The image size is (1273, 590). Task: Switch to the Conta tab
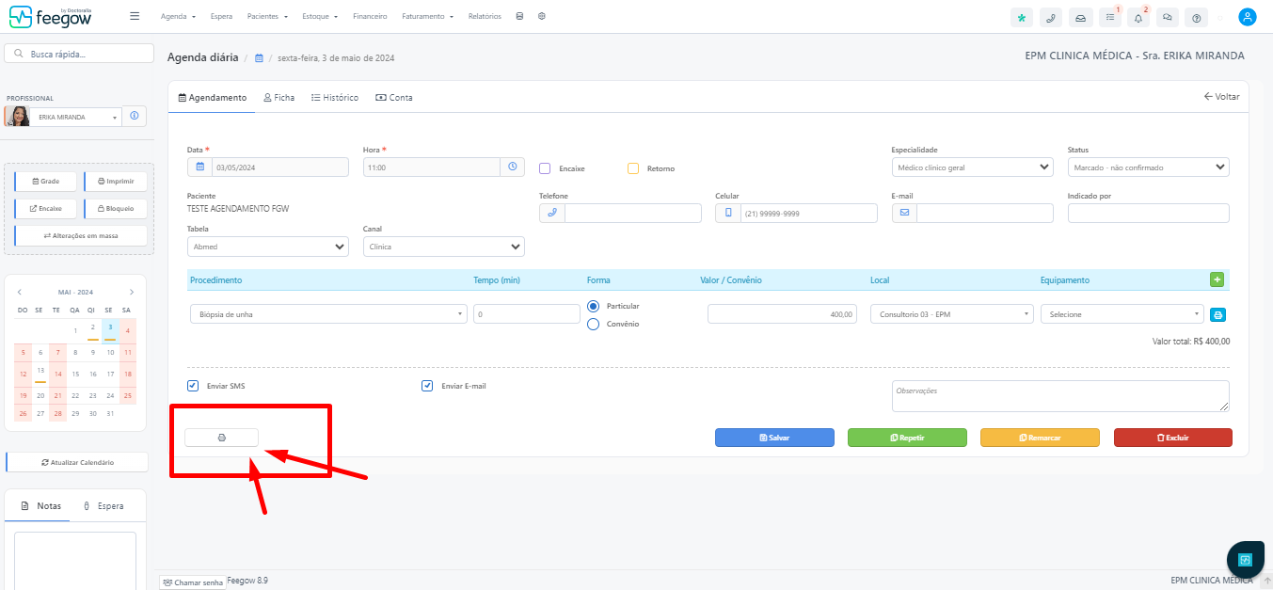pos(394,98)
